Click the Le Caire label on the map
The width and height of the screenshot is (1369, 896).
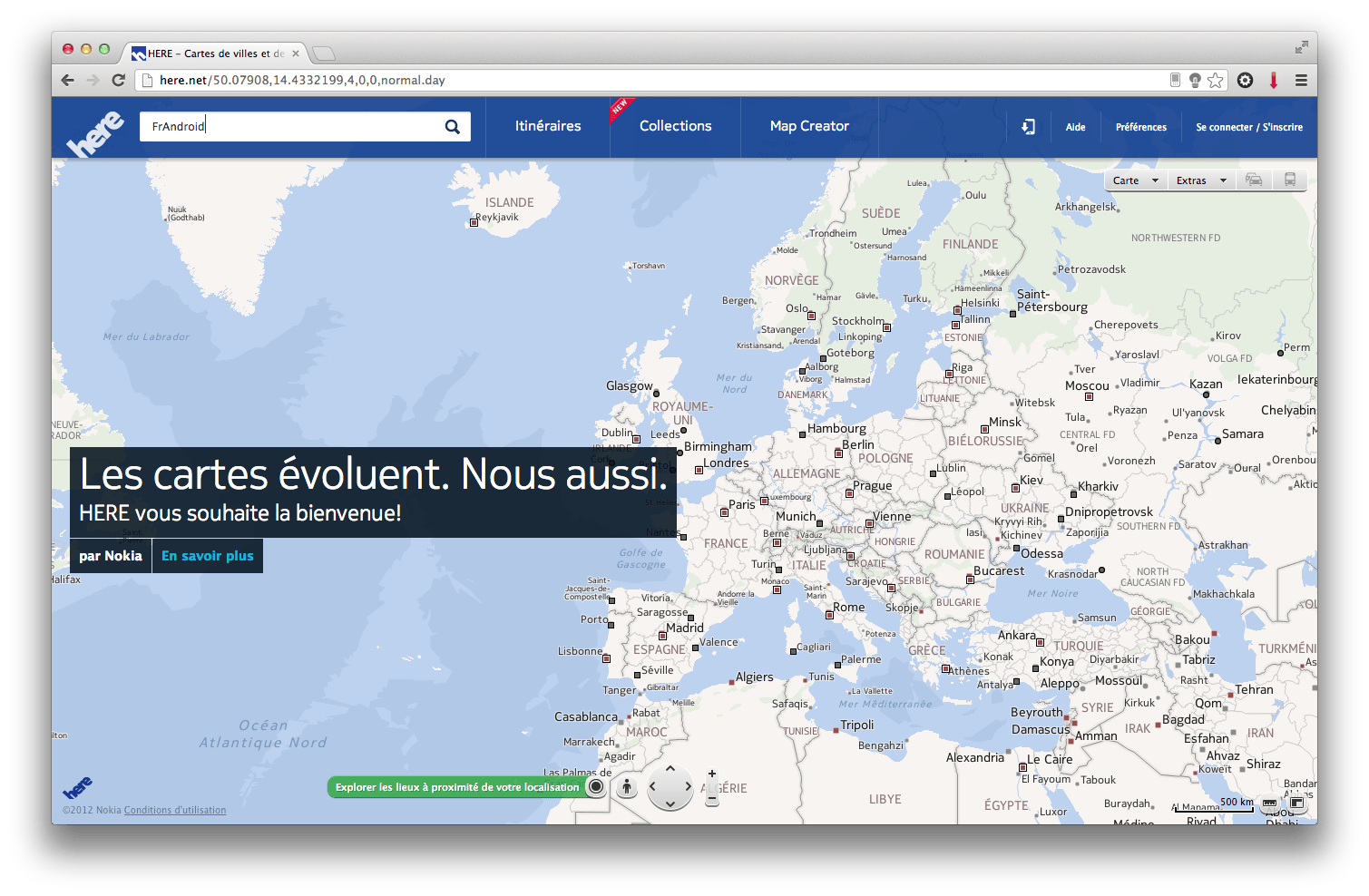[x=1050, y=759]
